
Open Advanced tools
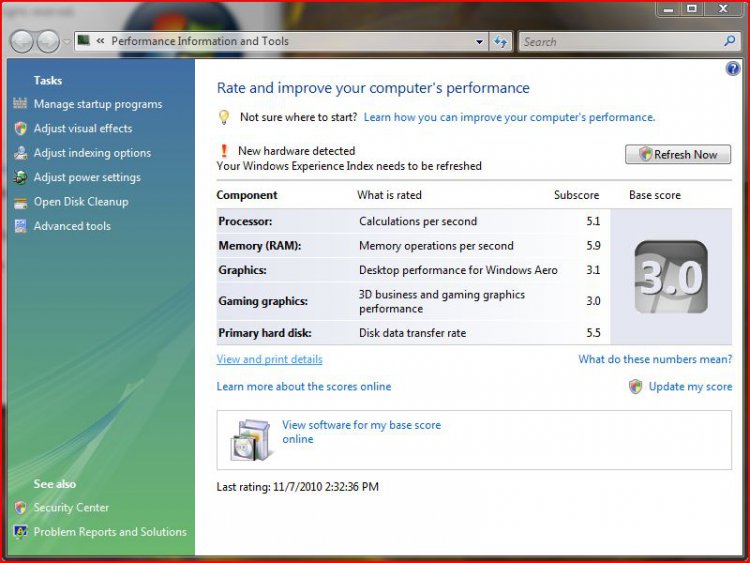(x=72, y=226)
